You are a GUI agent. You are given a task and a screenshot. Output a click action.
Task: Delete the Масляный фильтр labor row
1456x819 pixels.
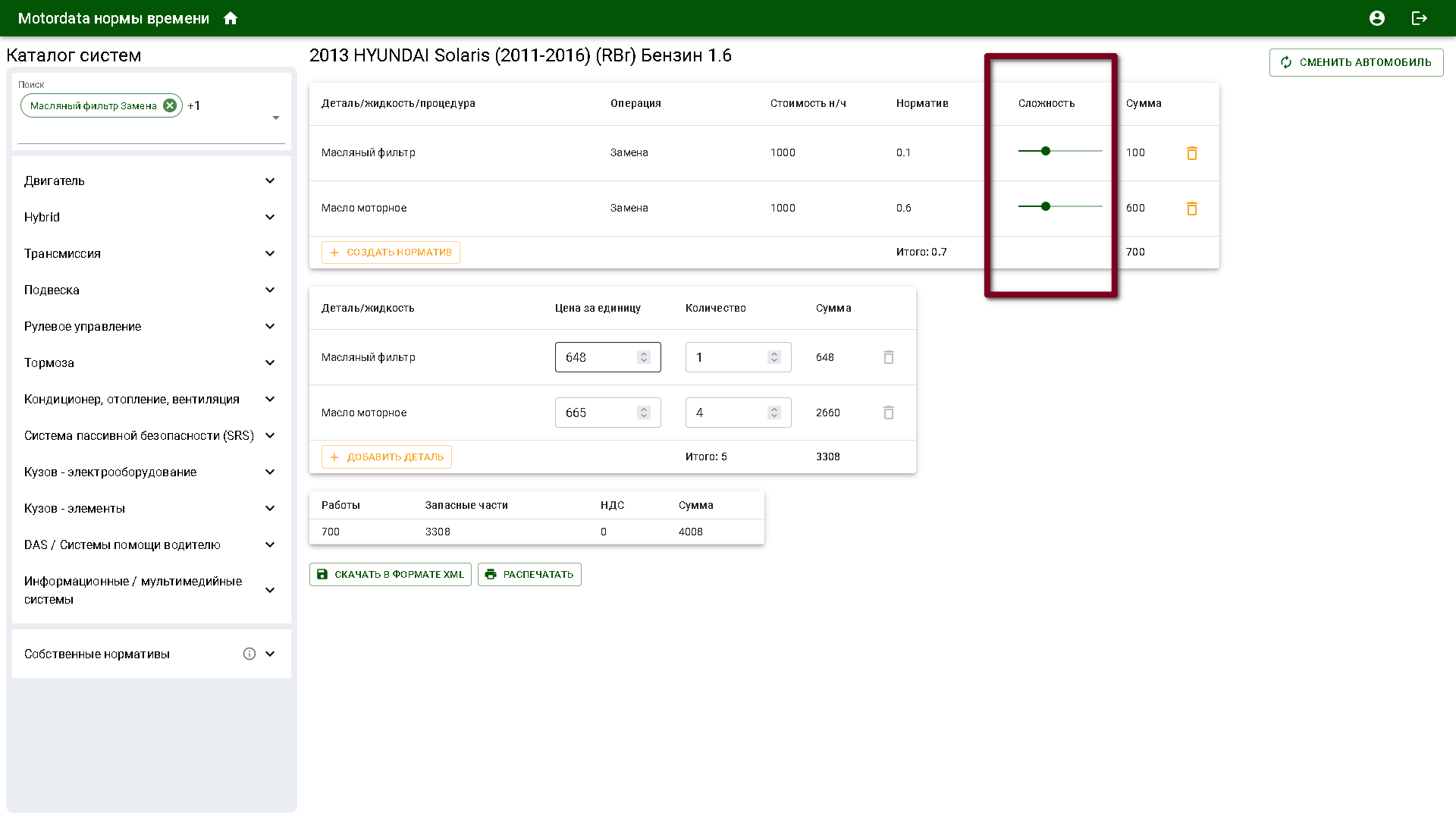click(x=1192, y=153)
